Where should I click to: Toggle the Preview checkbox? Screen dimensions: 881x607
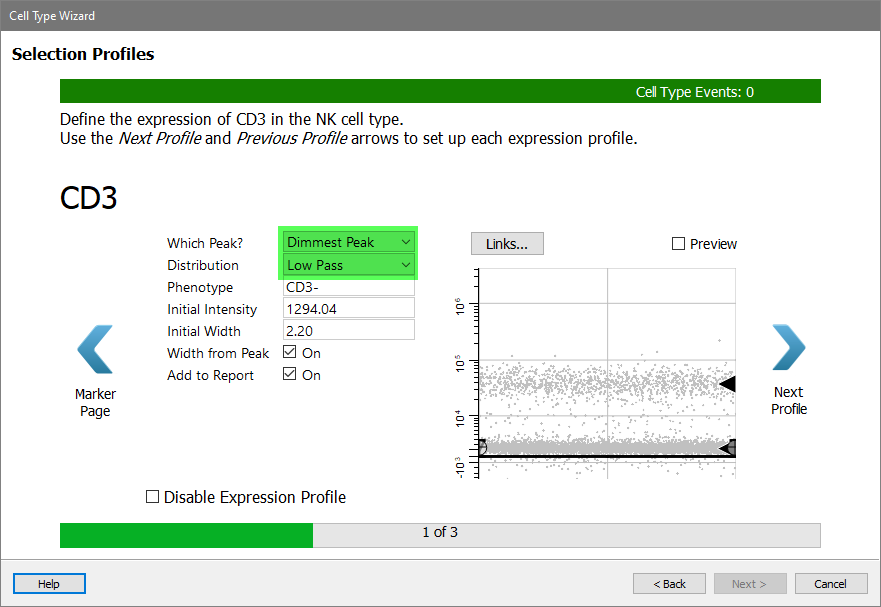click(x=679, y=244)
